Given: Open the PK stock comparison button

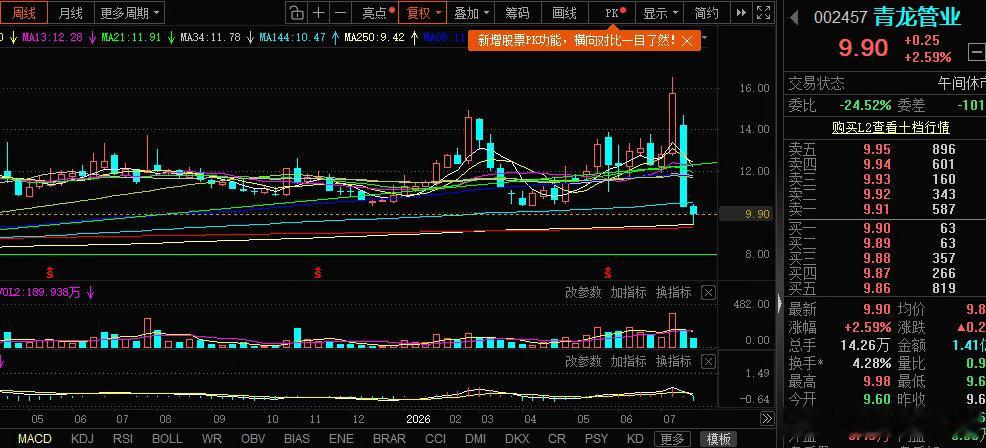Looking at the screenshot, I should pos(614,13).
